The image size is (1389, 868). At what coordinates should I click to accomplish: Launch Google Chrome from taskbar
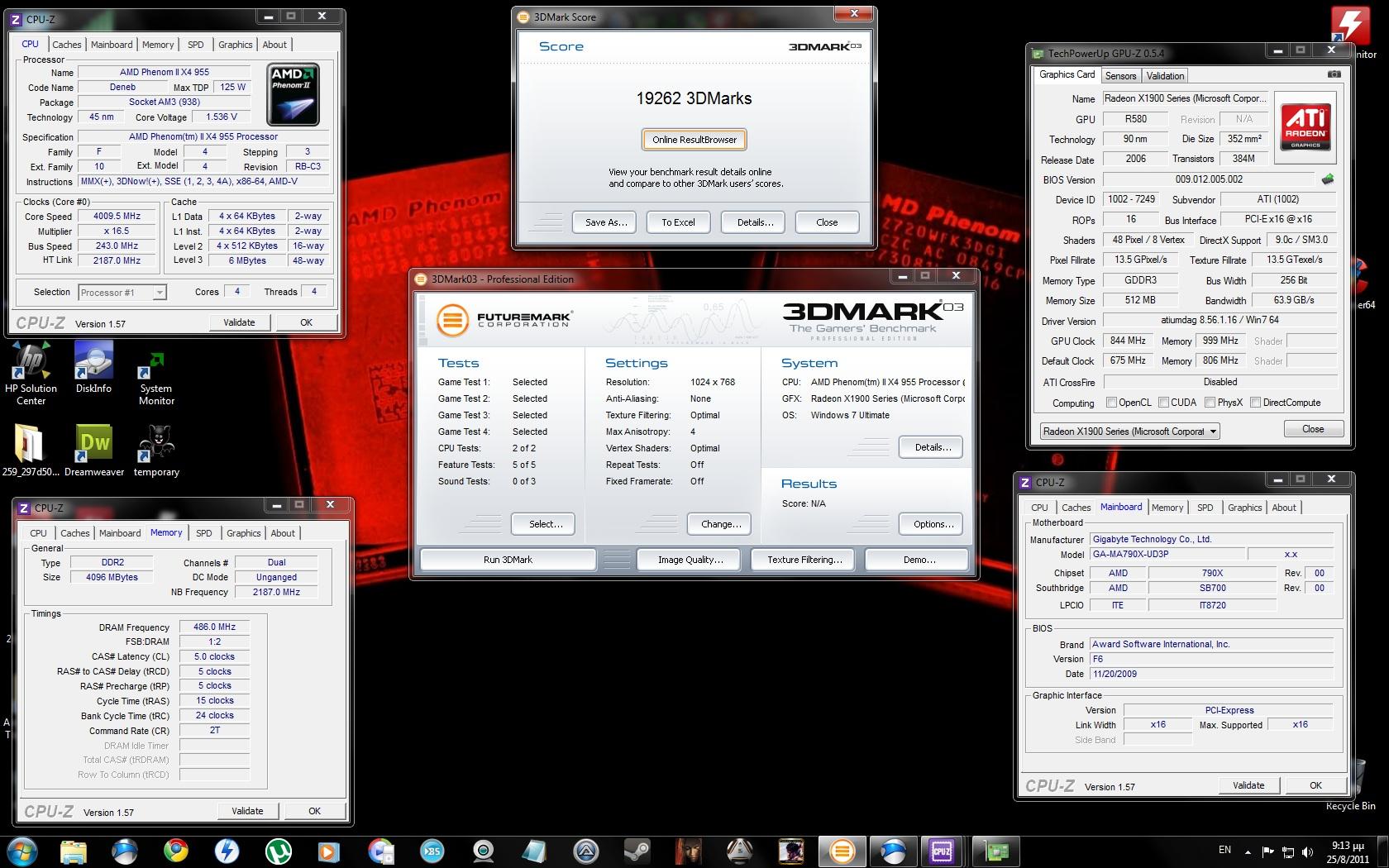175,851
